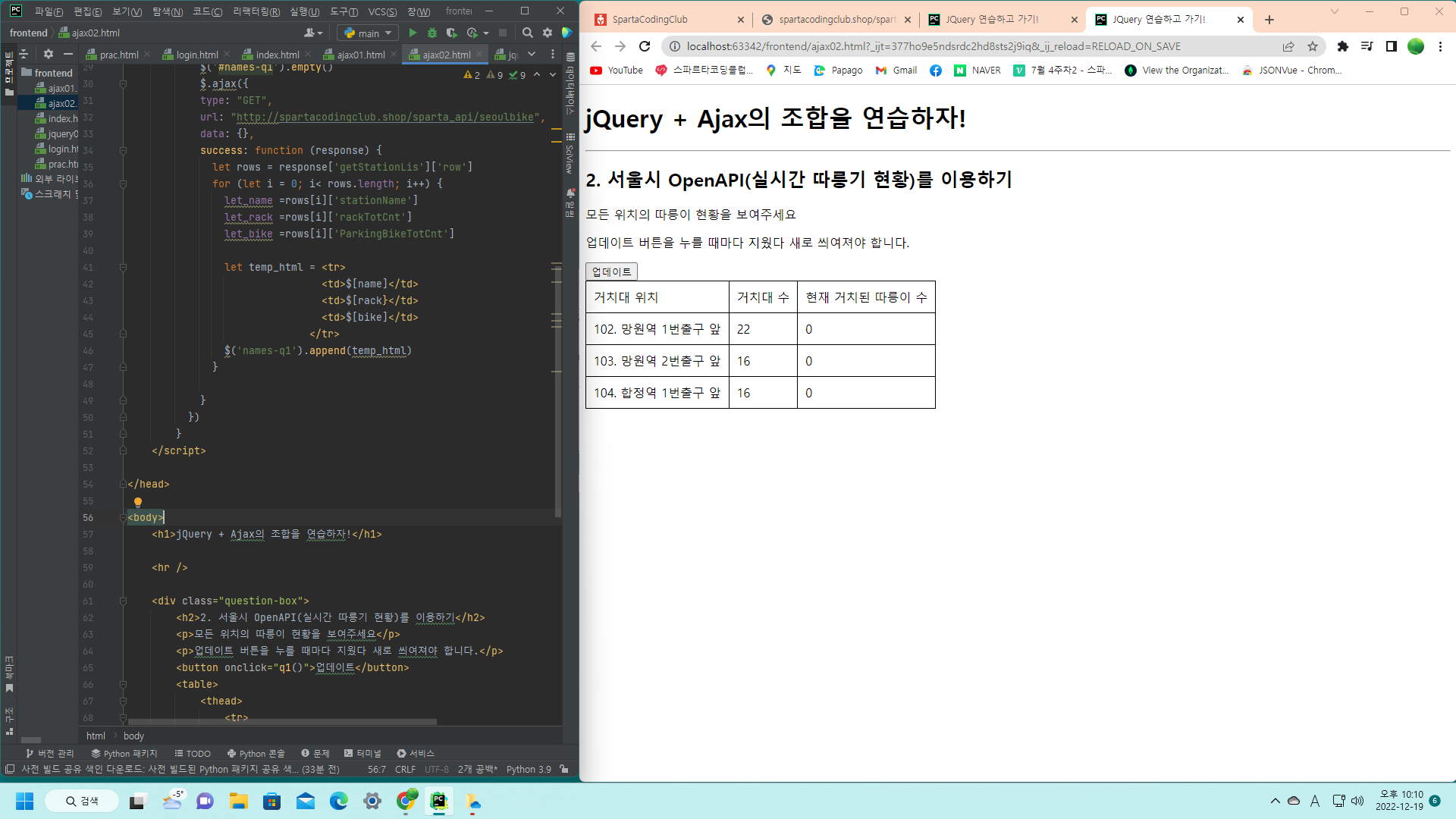Open dropdown arrow next to profiler run icon
This screenshot has height=819, width=1456.
pos(486,33)
